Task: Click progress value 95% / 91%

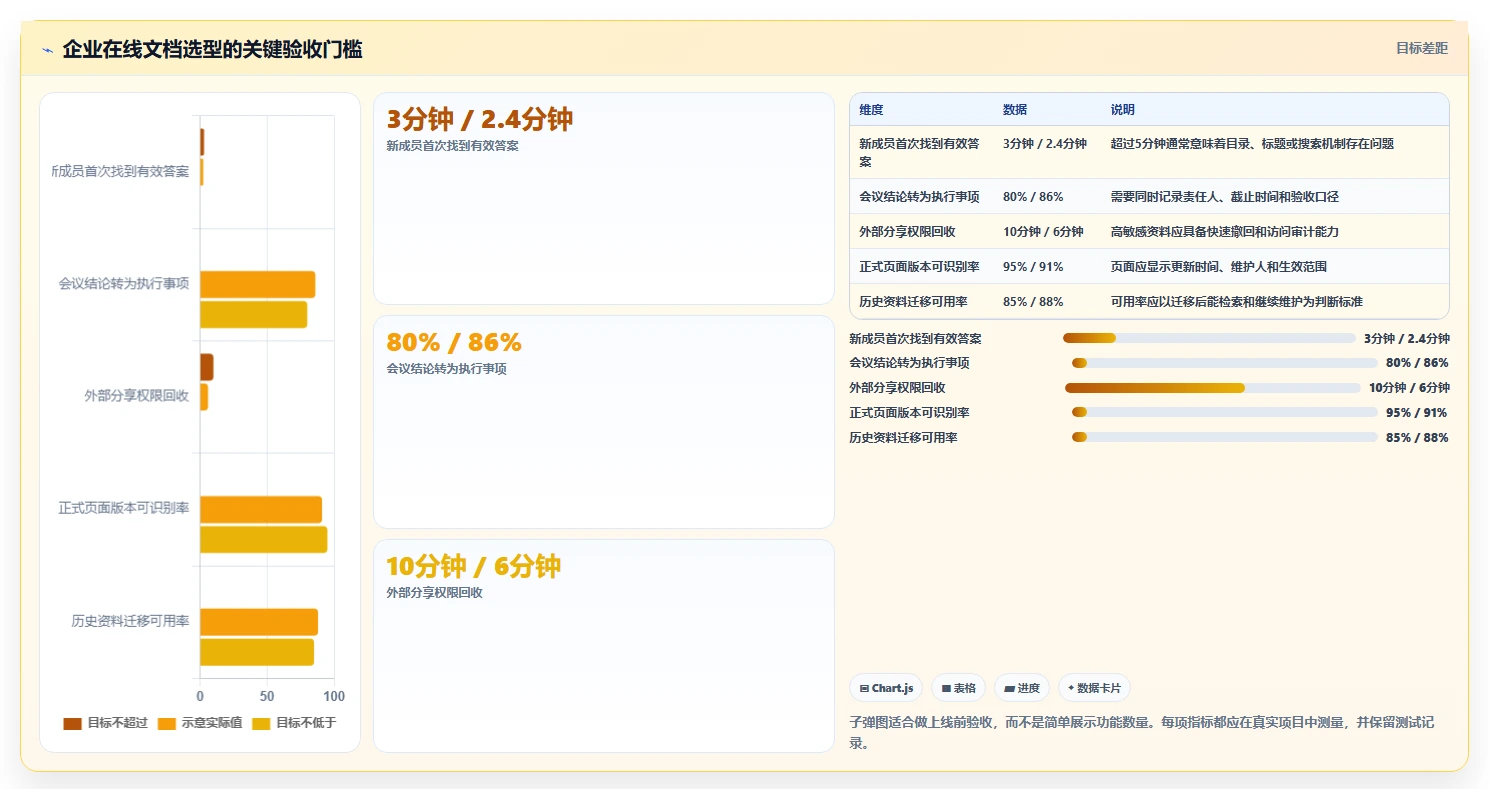Action: coord(1416,412)
